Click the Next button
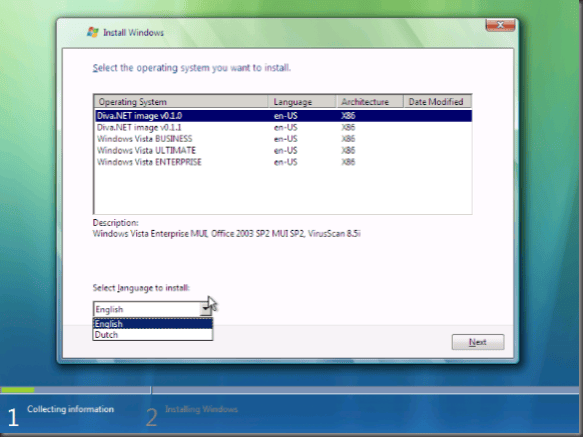This screenshot has width=583, height=437. [478, 342]
